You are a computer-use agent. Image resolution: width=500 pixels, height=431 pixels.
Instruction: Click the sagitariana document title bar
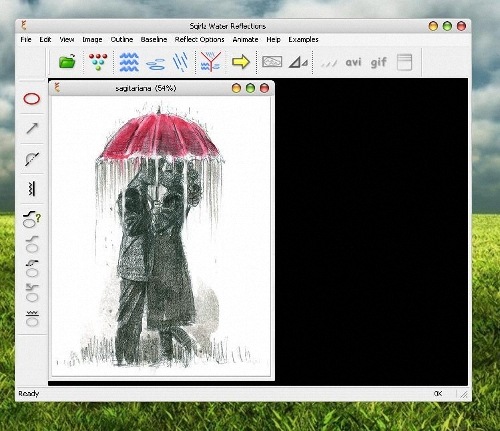162,88
